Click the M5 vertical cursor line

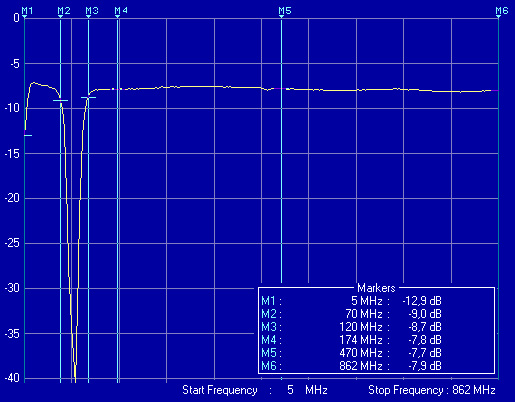(x=281, y=150)
